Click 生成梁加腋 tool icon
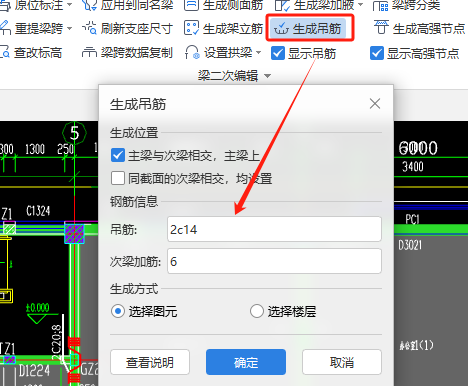 point(282,5)
